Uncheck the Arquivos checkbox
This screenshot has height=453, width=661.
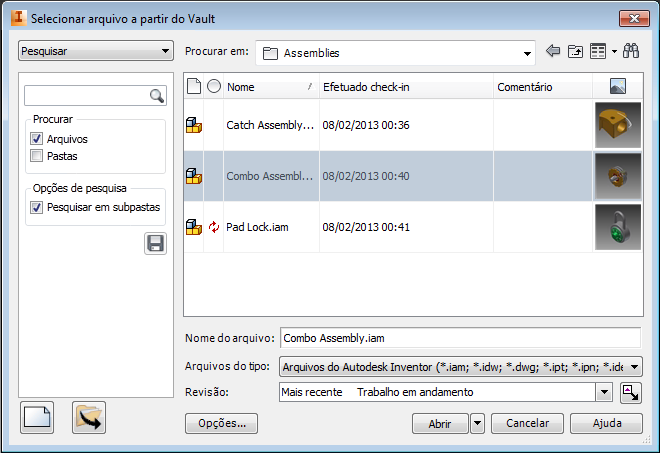point(37,139)
